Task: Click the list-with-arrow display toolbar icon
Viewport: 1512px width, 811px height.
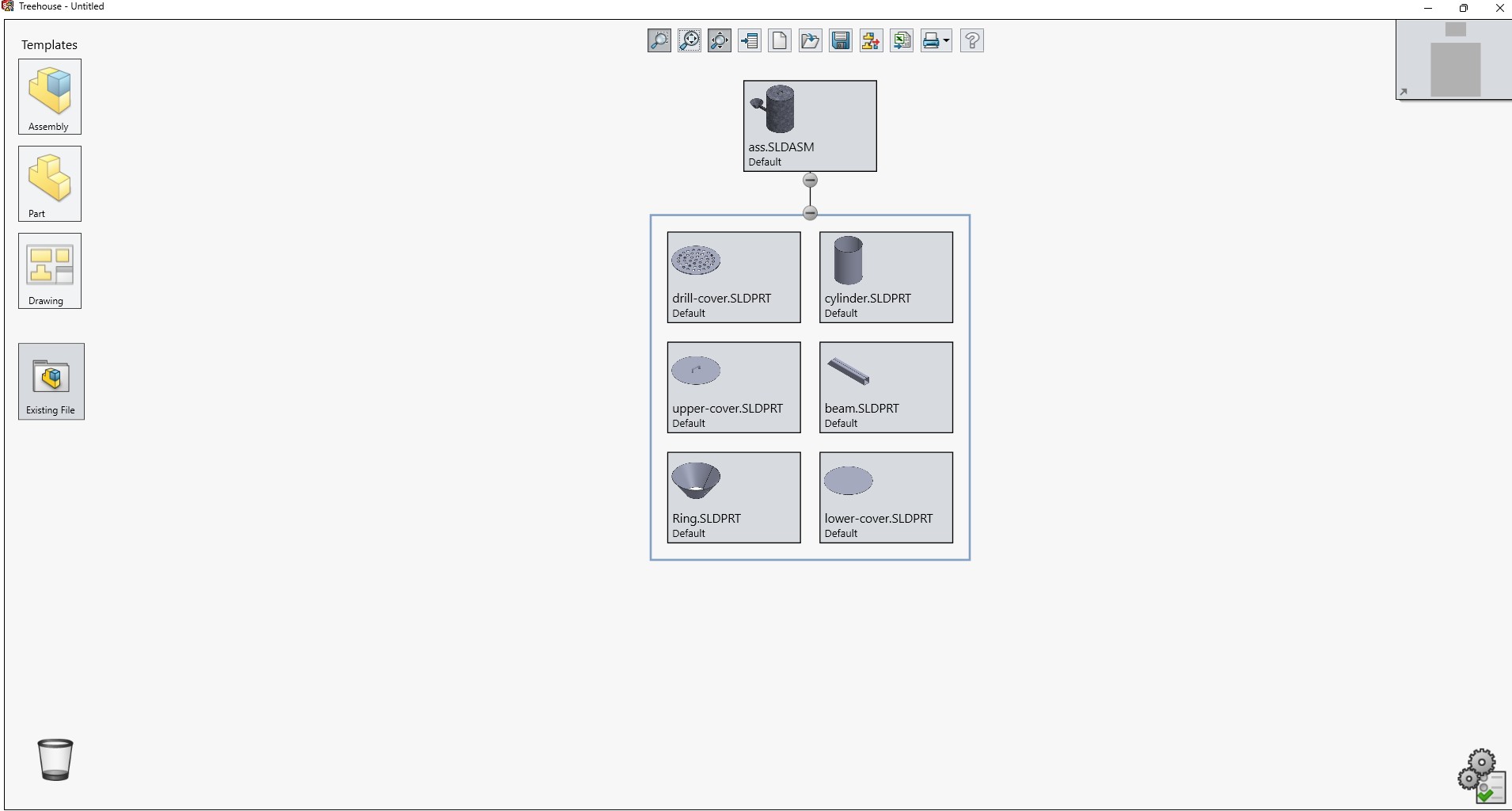Action: click(750, 40)
